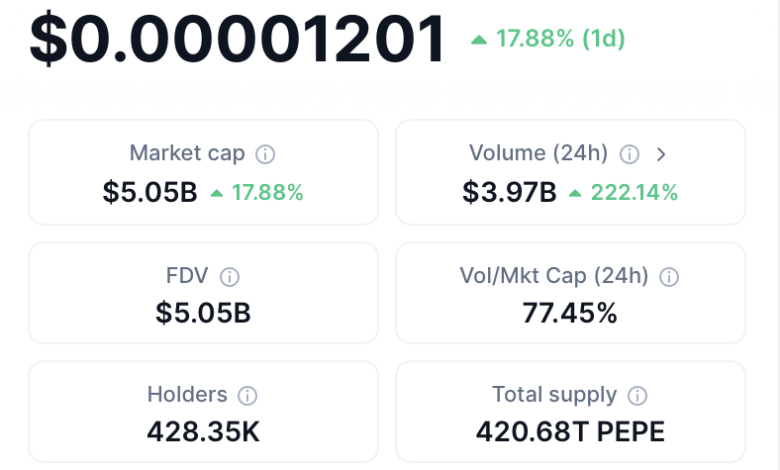Click the Holders info icon

coord(247,396)
